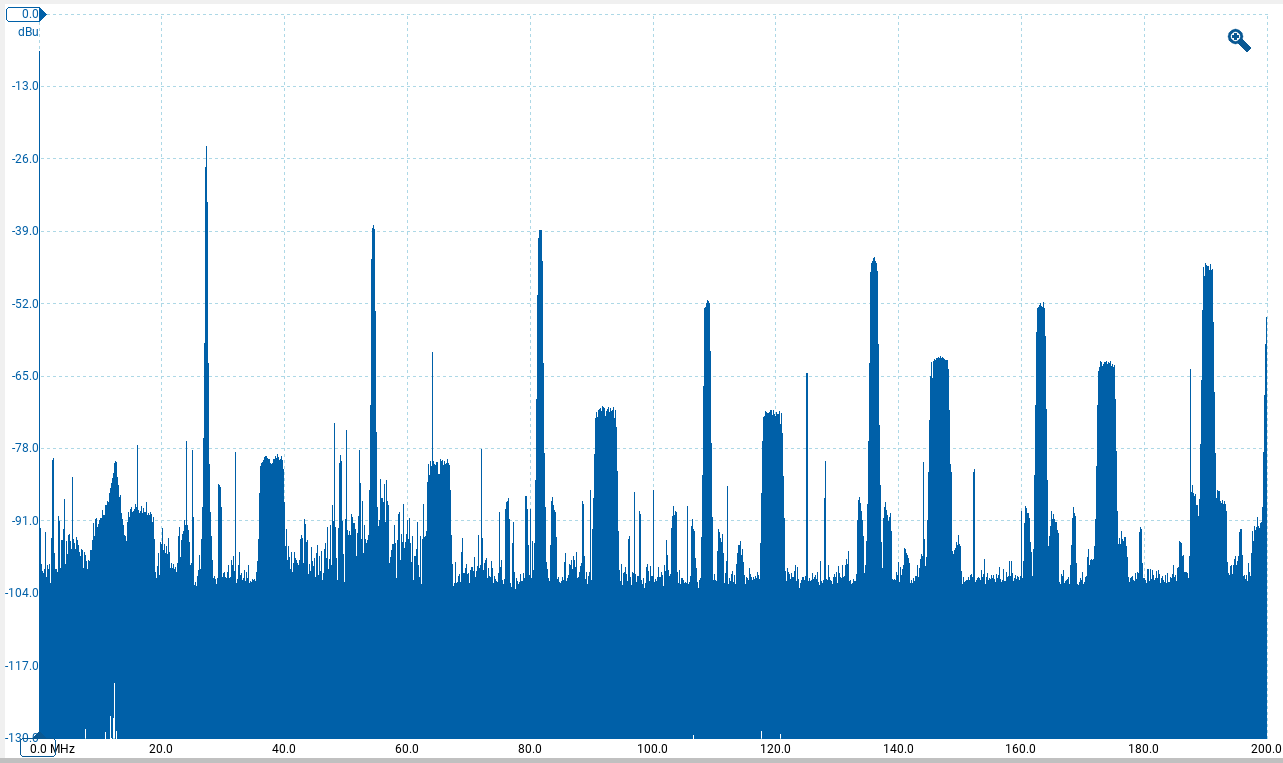Click the 100.0 label on frequency axis

point(652,748)
